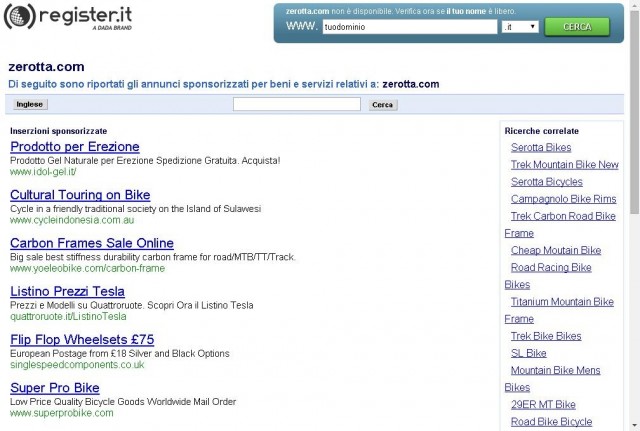
Task: Click the Inserzioni sponsorizzate label
Action: point(58,131)
